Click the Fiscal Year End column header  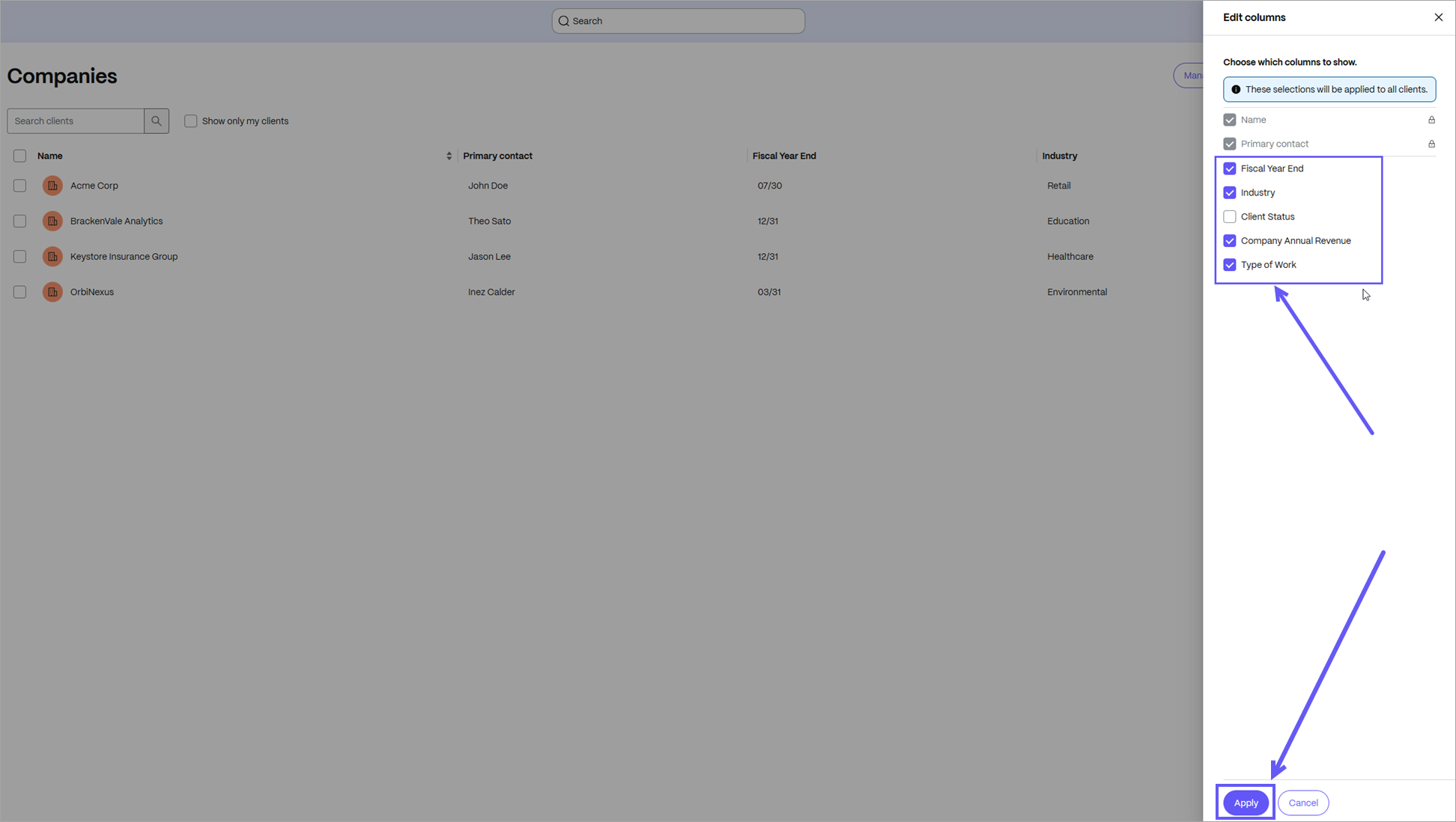(784, 156)
